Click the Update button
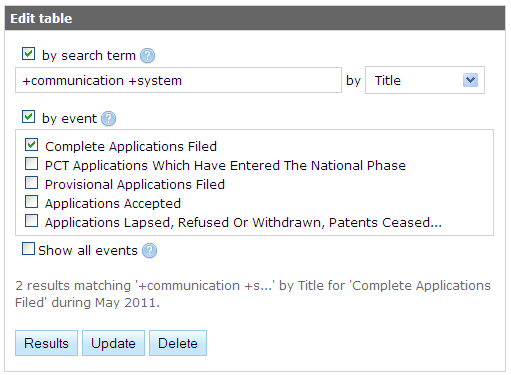Image resolution: width=511 pixels, height=375 pixels. click(113, 343)
